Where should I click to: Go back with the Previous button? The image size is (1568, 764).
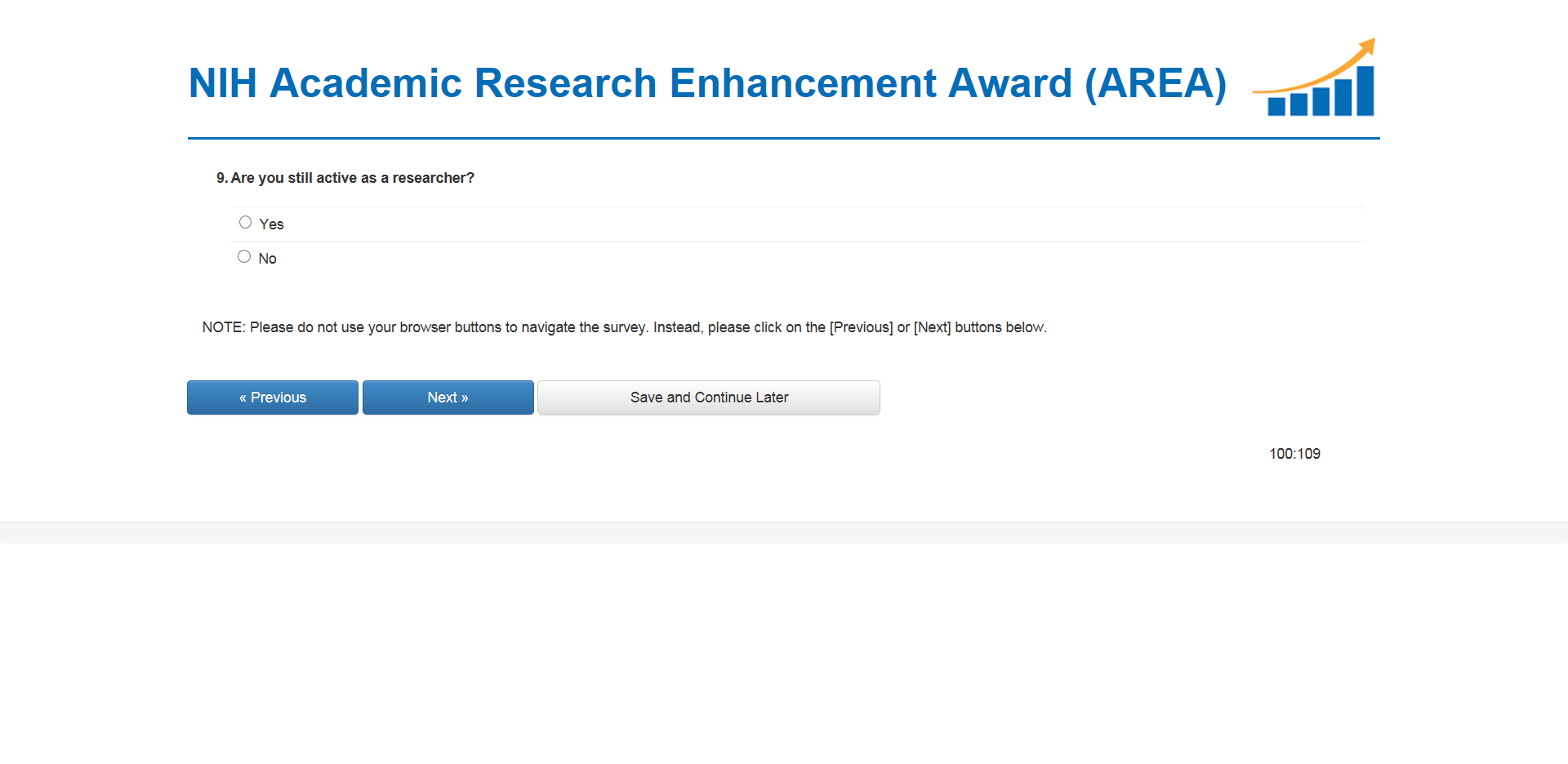272,398
